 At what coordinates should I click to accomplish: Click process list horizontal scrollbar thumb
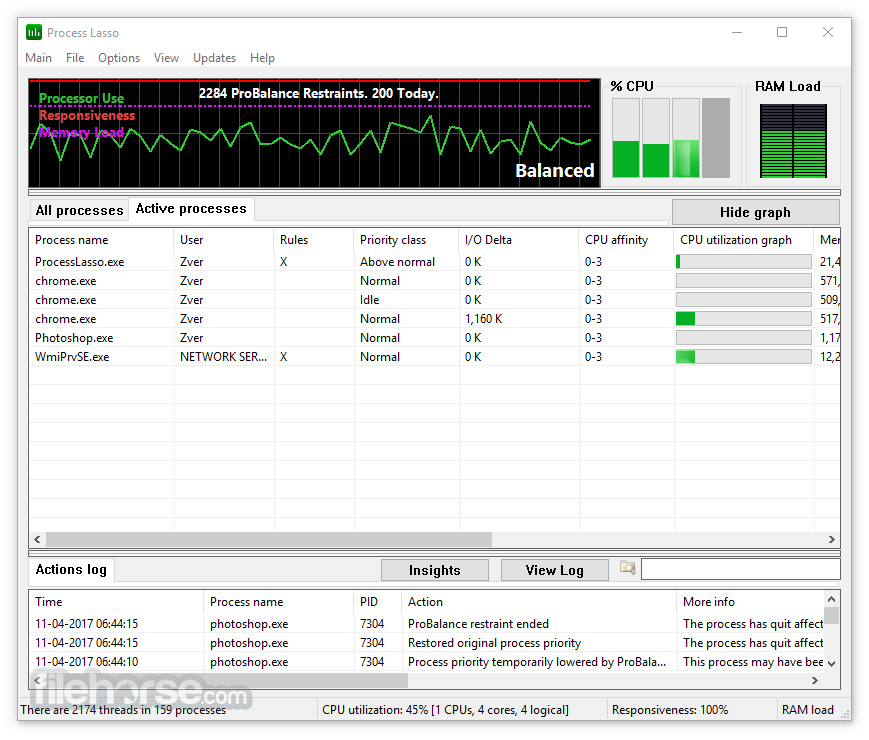(269, 539)
